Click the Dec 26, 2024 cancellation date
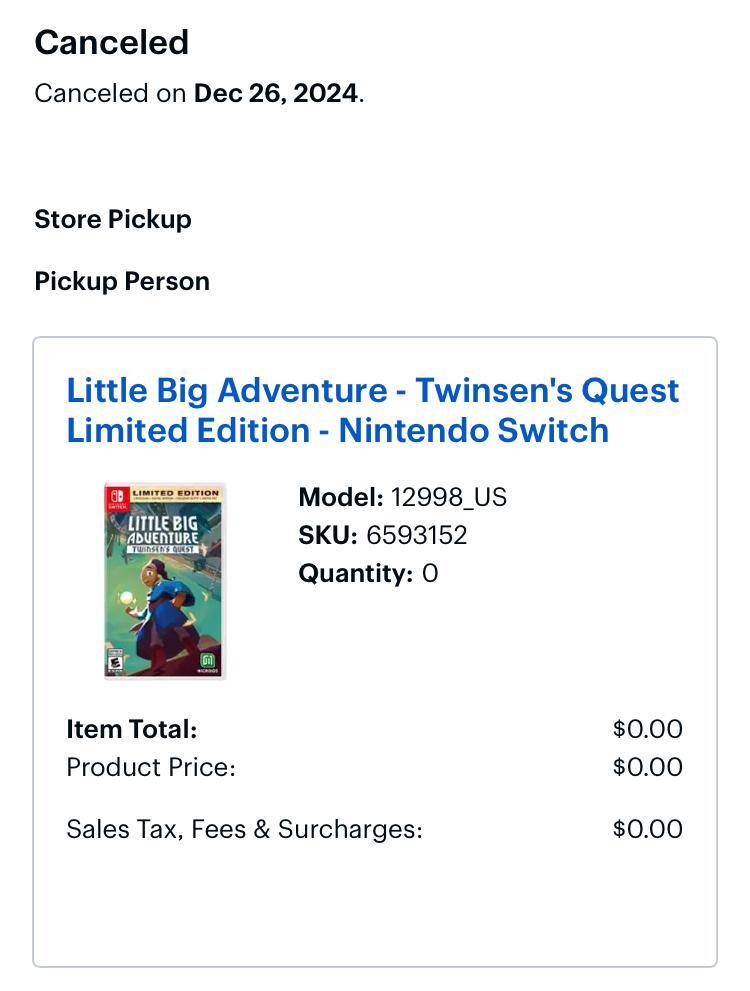 pos(275,93)
